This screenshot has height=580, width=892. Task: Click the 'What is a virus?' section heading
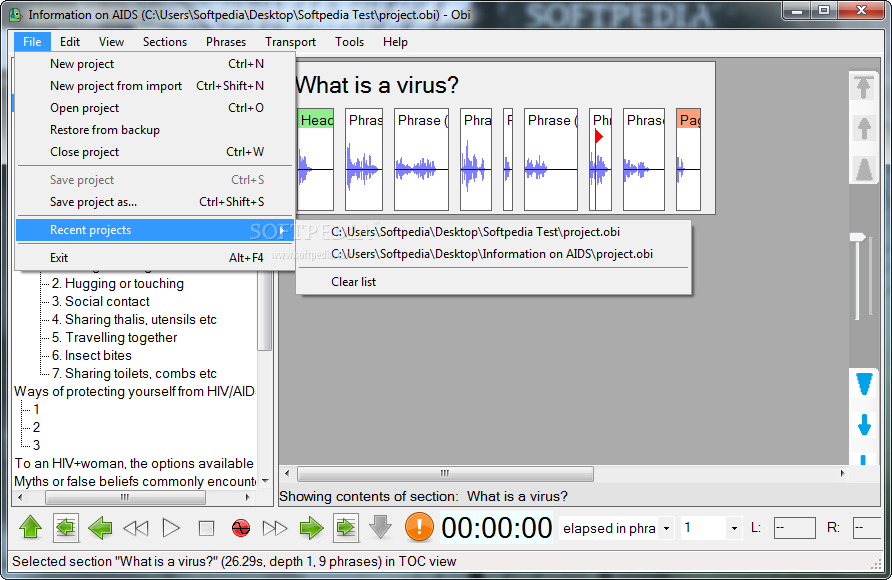tap(378, 85)
